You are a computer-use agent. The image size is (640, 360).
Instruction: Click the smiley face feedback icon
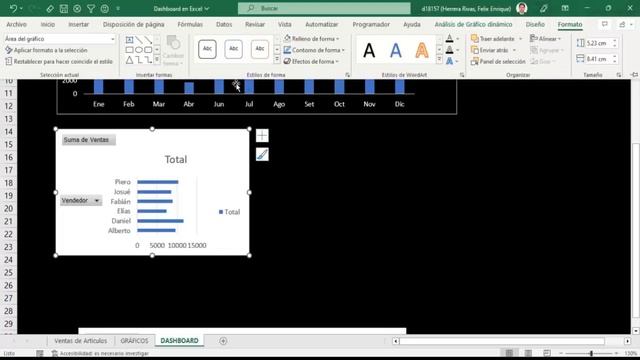(x=104, y=8)
